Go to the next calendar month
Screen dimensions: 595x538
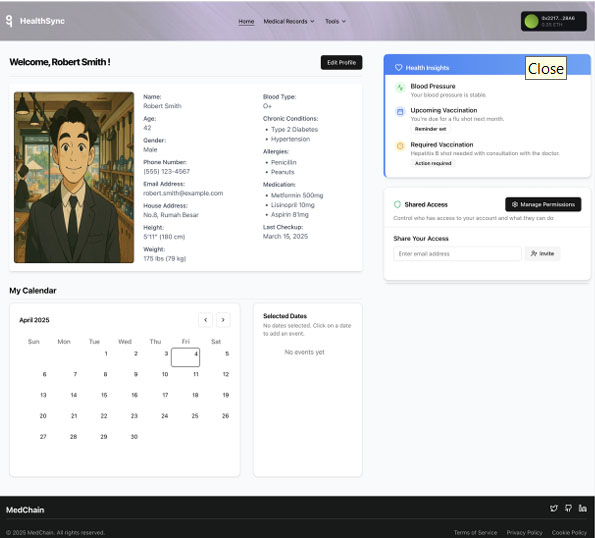223,320
